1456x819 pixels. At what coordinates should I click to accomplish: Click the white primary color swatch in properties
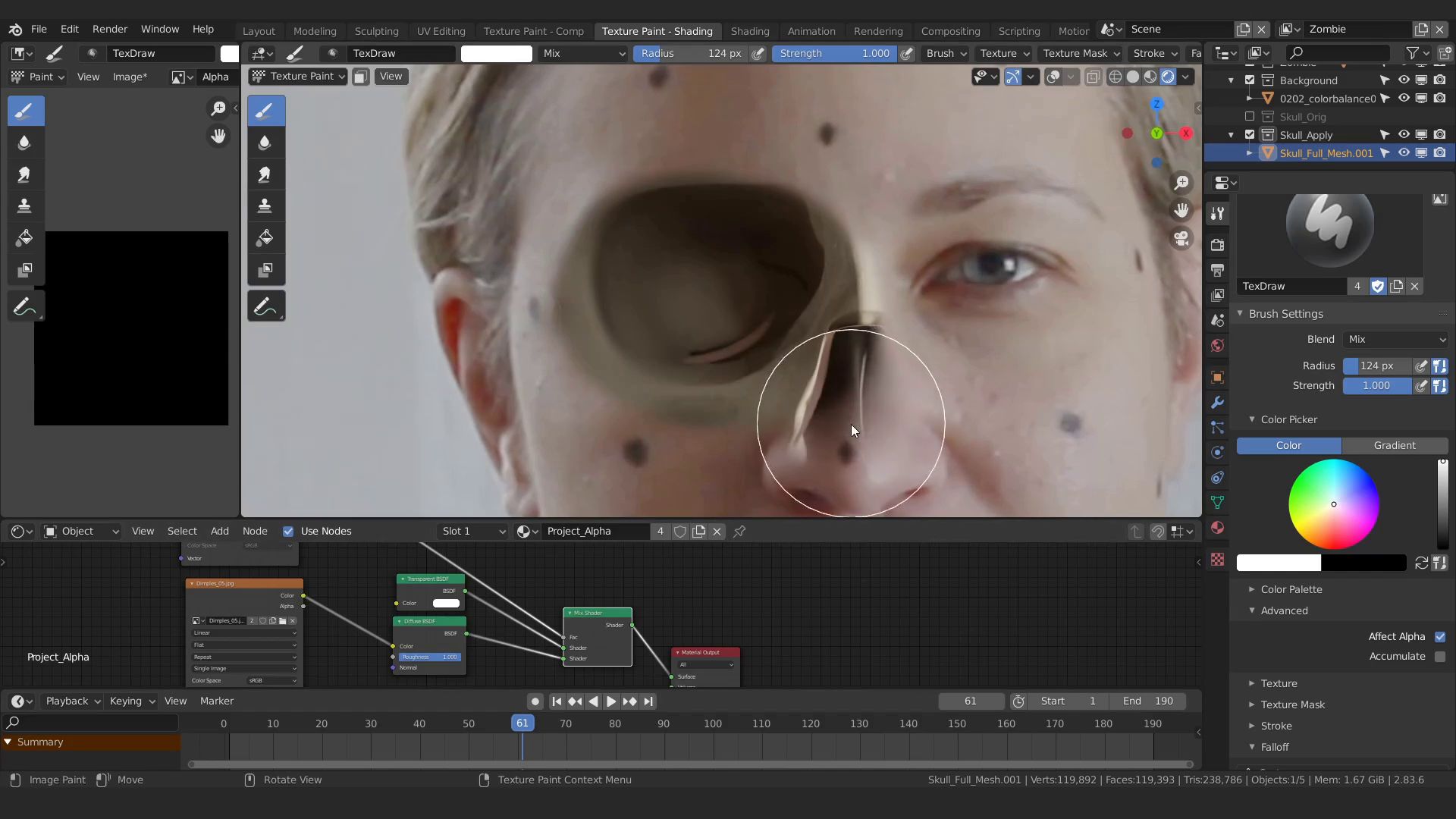click(1279, 563)
